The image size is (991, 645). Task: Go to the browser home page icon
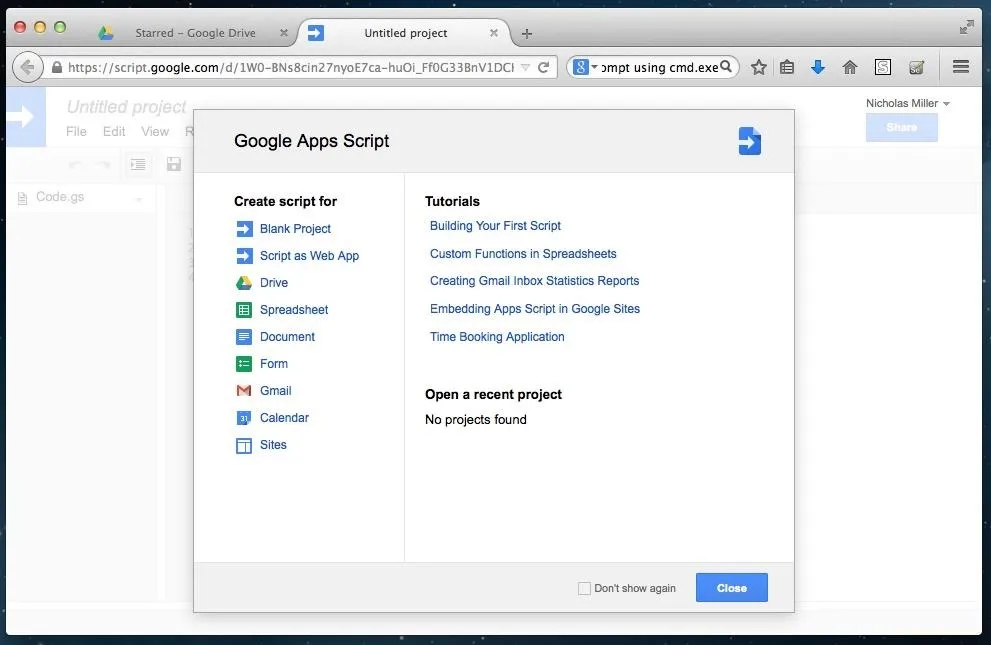coord(850,67)
